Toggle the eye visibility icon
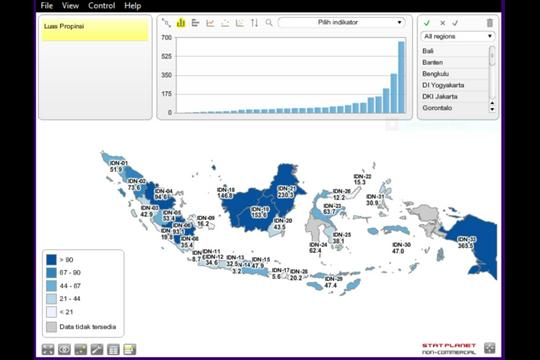Image resolution: width=540 pixels, height=360 pixels. pyautogui.click(x=64, y=349)
